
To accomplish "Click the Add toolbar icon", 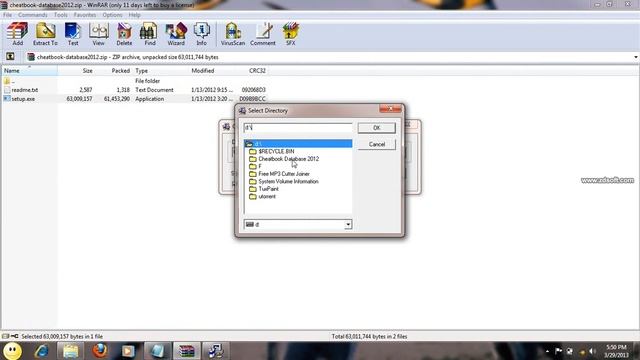I will pyautogui.click(x=17, y=34).
